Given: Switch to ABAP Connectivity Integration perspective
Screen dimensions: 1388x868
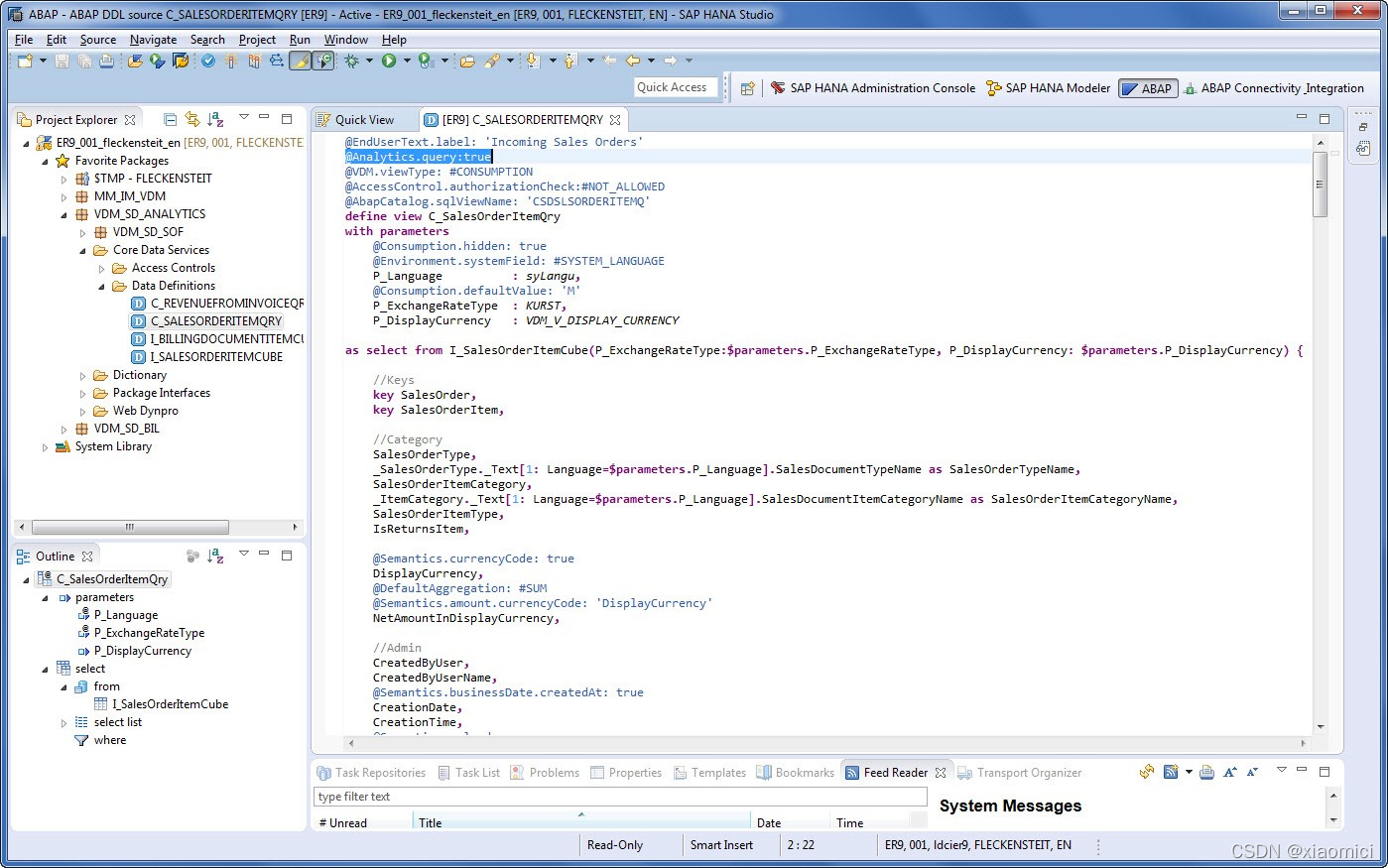Looking at the screenshot, I should 1274,88.
